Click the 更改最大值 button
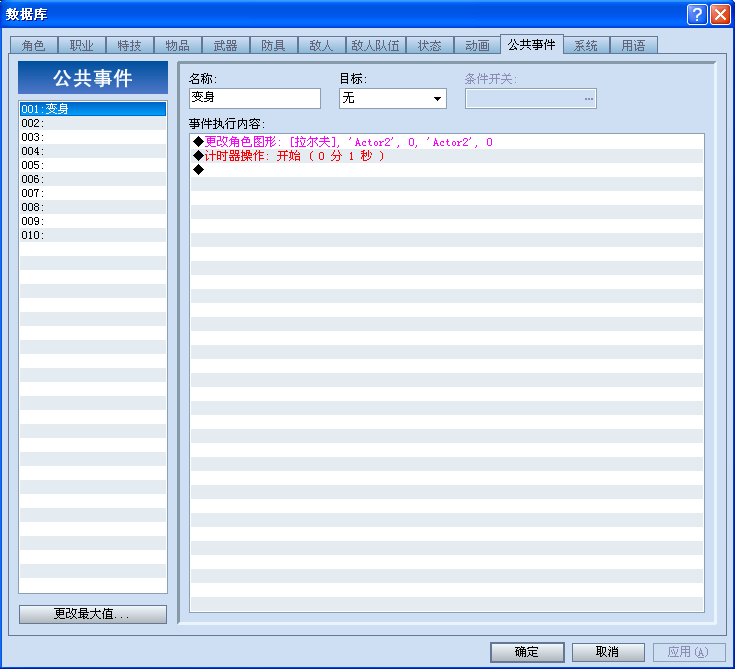The image size is (735, 669). tap(93, 614)
